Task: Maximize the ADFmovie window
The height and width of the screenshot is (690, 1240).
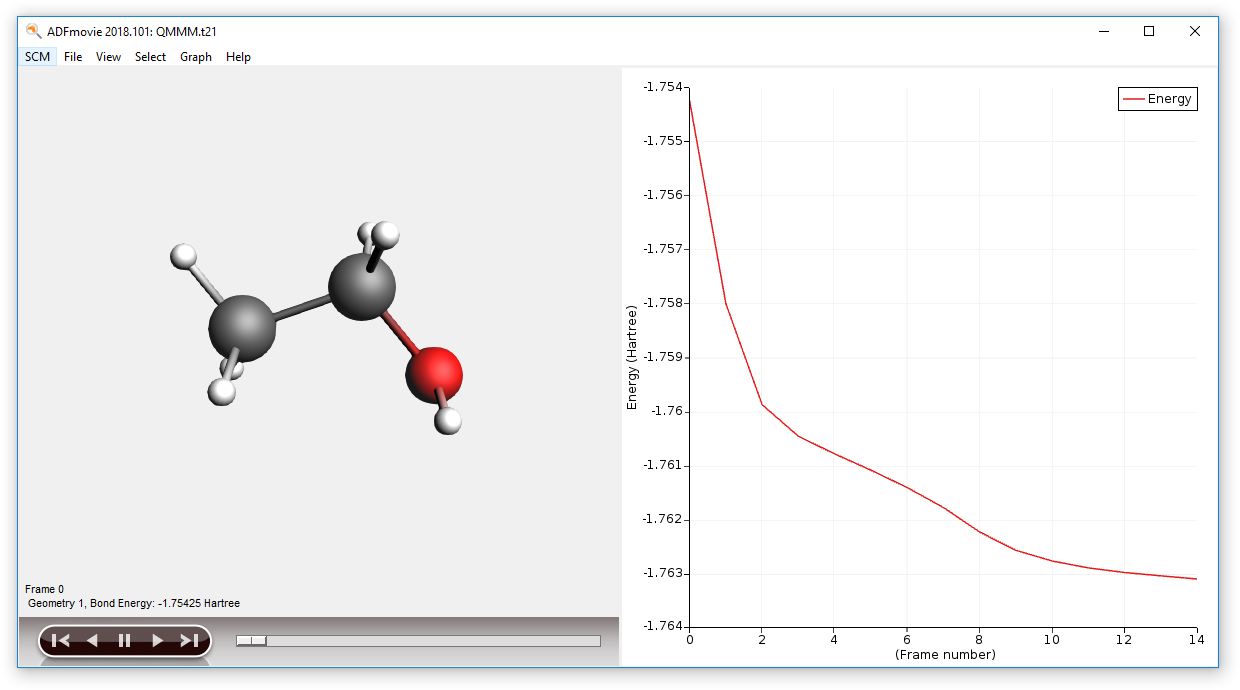Action: (1149, 31)
